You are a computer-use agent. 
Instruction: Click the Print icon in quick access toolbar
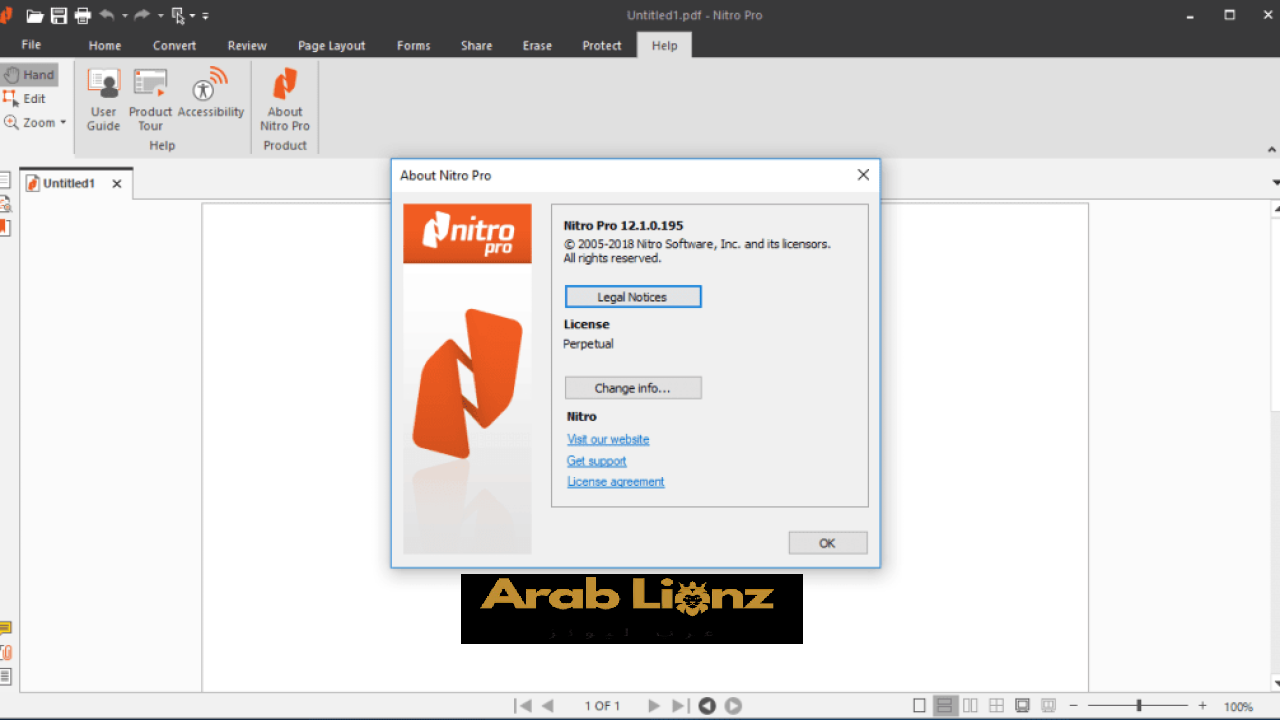click(x=83, y=16)
